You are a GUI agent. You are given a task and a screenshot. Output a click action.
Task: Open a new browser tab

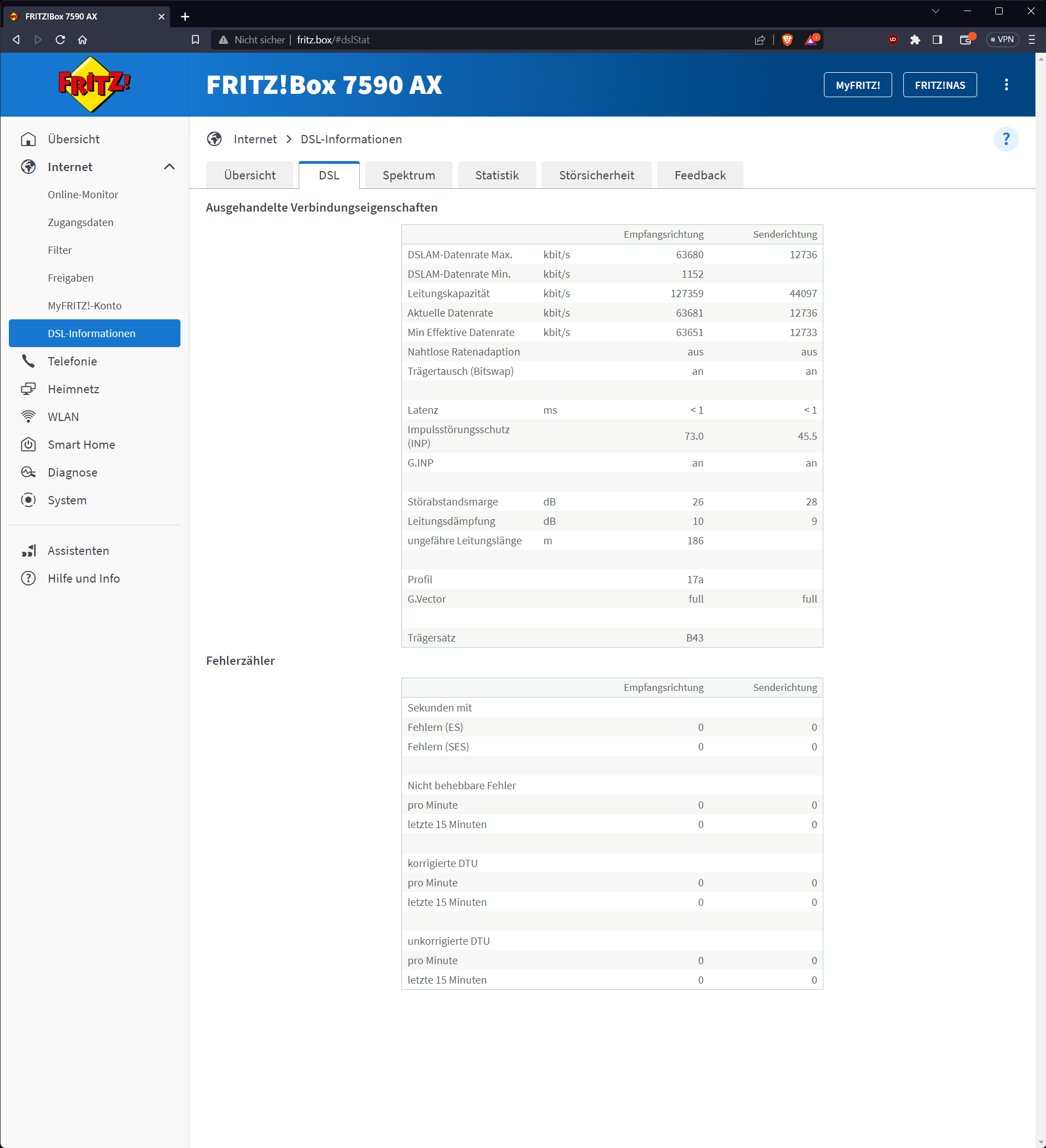pos(185,17)
